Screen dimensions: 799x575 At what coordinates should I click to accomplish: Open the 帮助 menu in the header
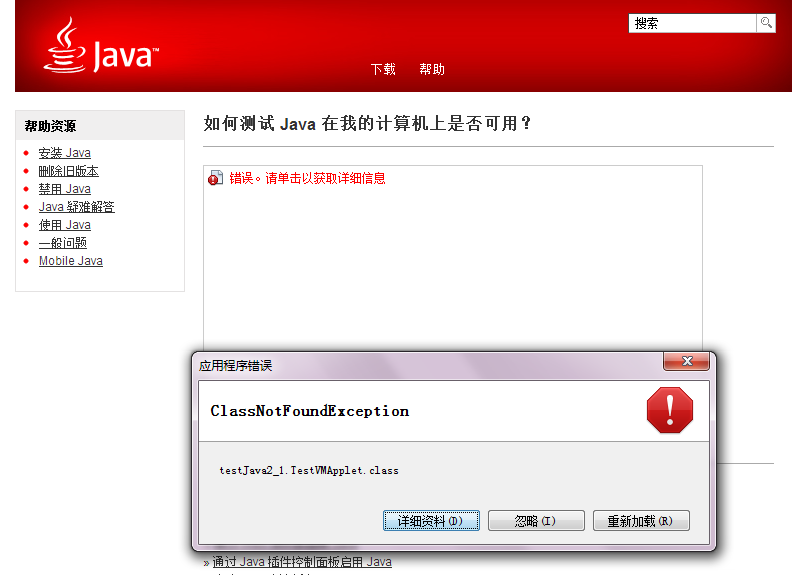432,69
